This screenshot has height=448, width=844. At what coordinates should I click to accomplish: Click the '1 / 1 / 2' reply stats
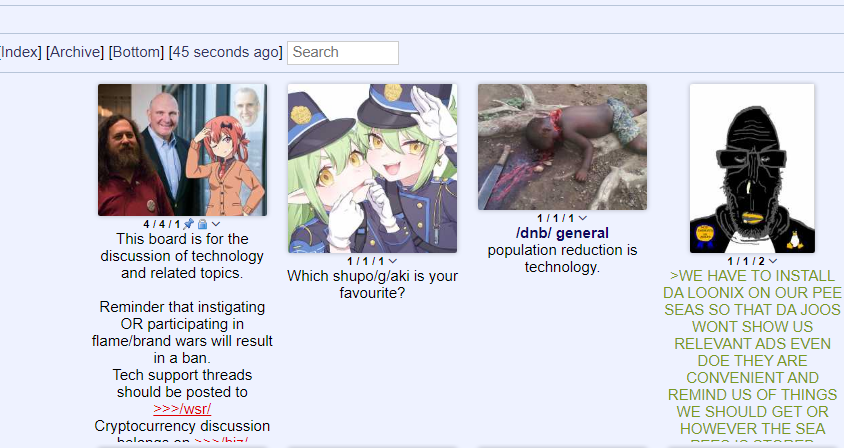(746, 261)
